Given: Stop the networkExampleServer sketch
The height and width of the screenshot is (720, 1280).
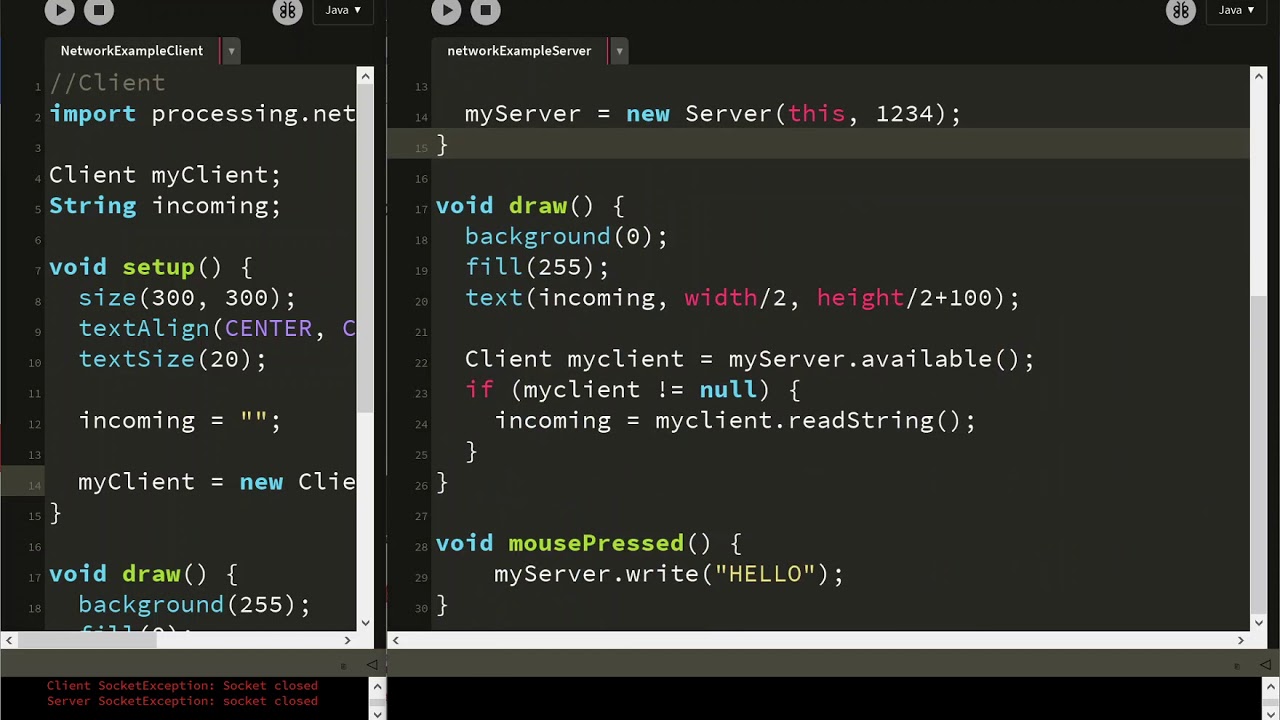Looking at the screenshot, I should tap(485, 10).
